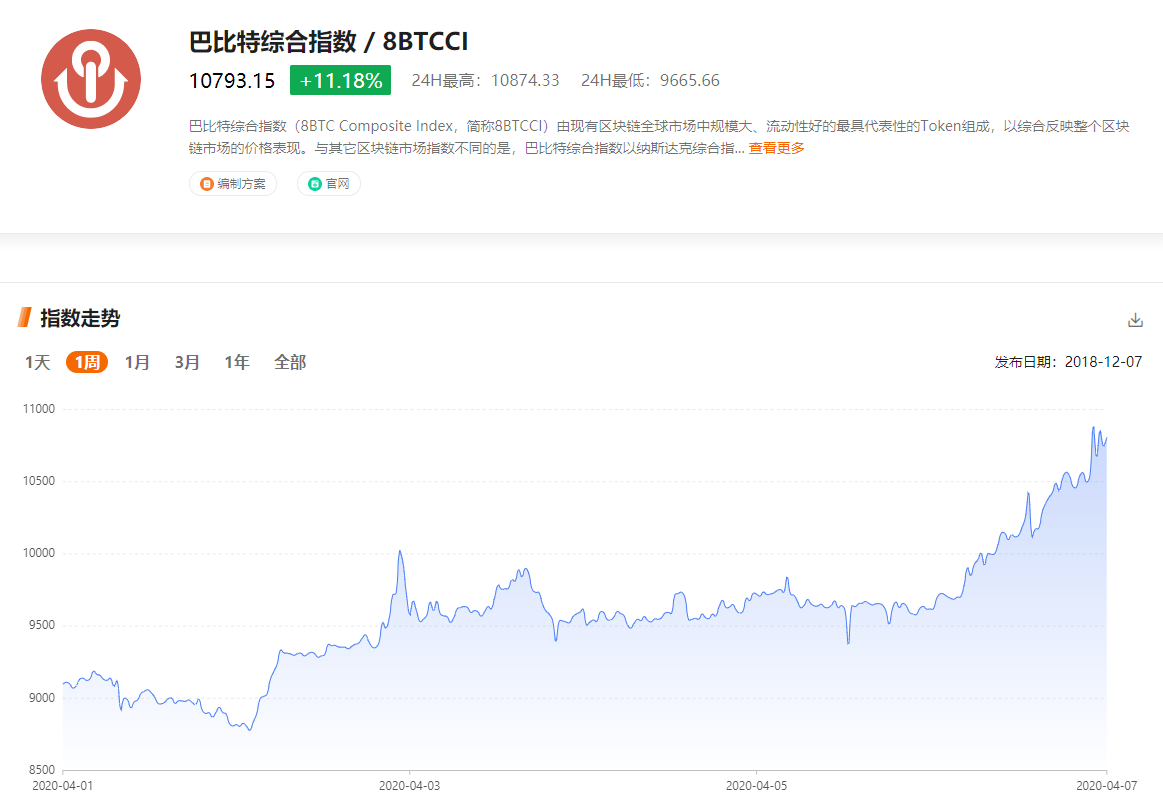Click the 2020-04-07 x-axis date
Image resolution: width=1163 pixels, height=805 pixels.
coord(1107,786)
